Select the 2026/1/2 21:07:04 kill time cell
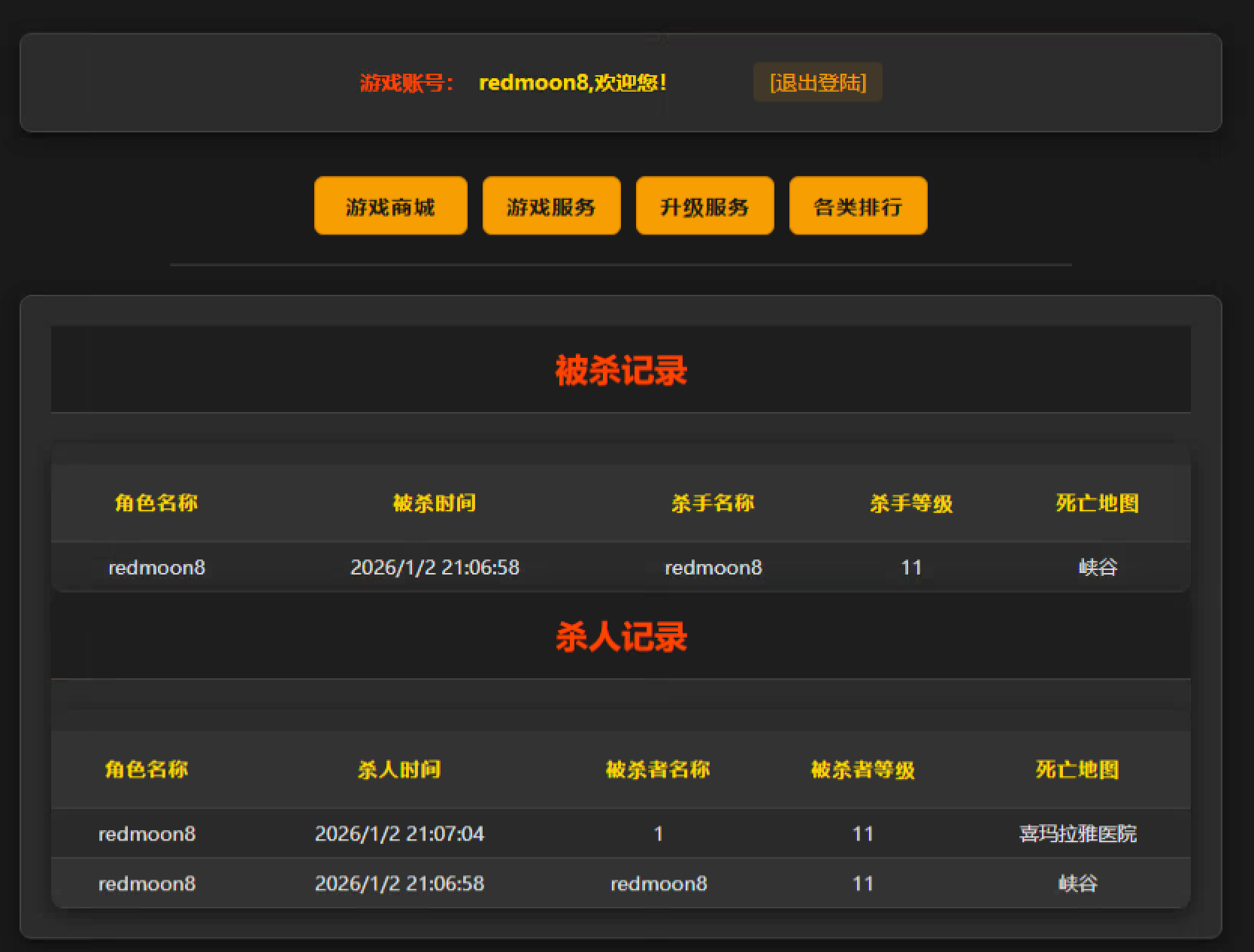The width and height of the screenshot is (1254, 952). click(x=399, y=833)
